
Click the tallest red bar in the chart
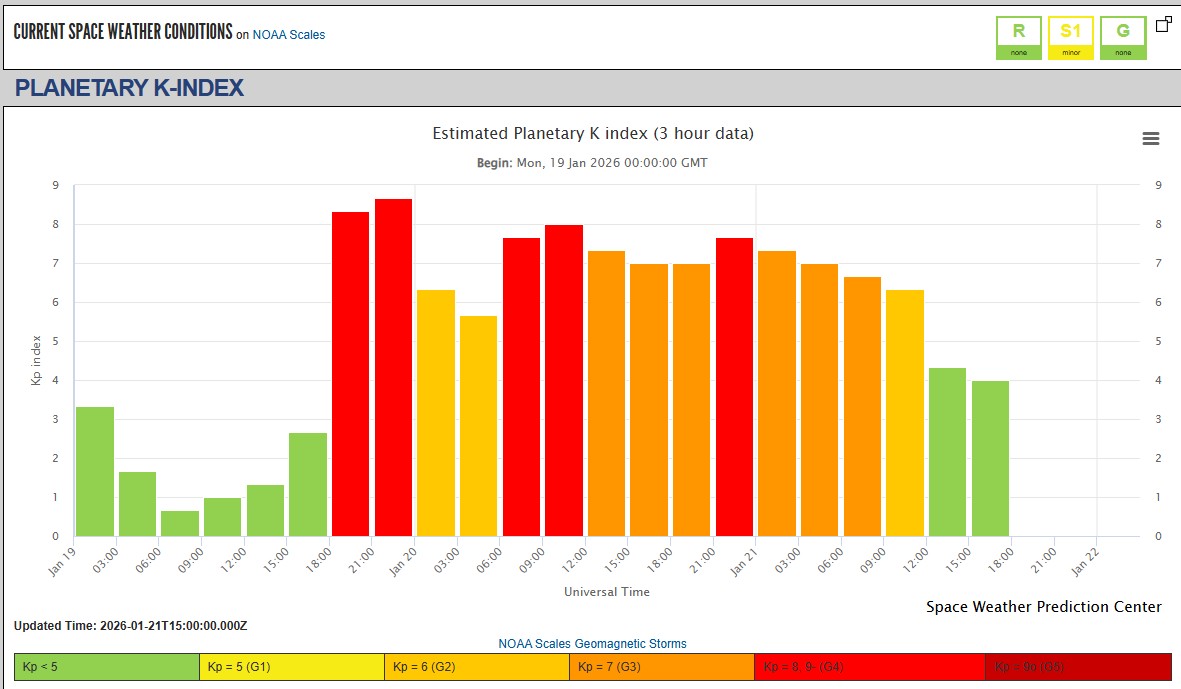pos(393,368)
